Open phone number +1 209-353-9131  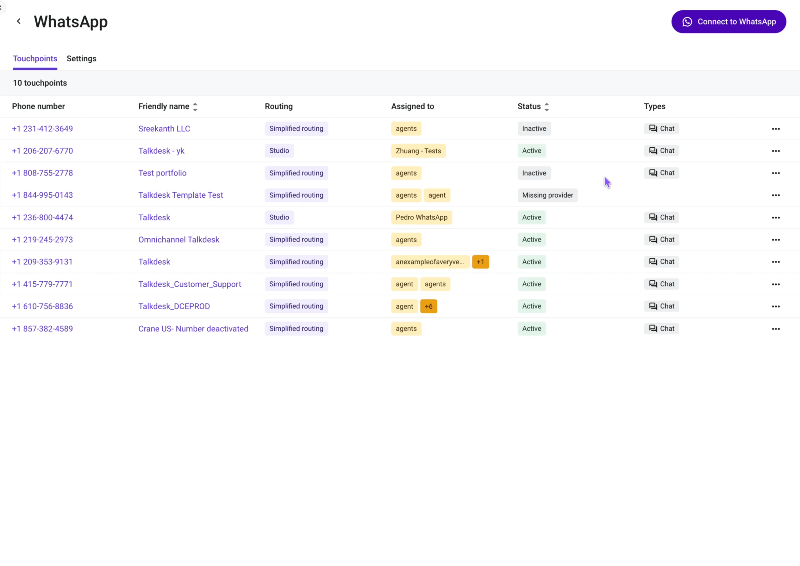pos(42,262)
